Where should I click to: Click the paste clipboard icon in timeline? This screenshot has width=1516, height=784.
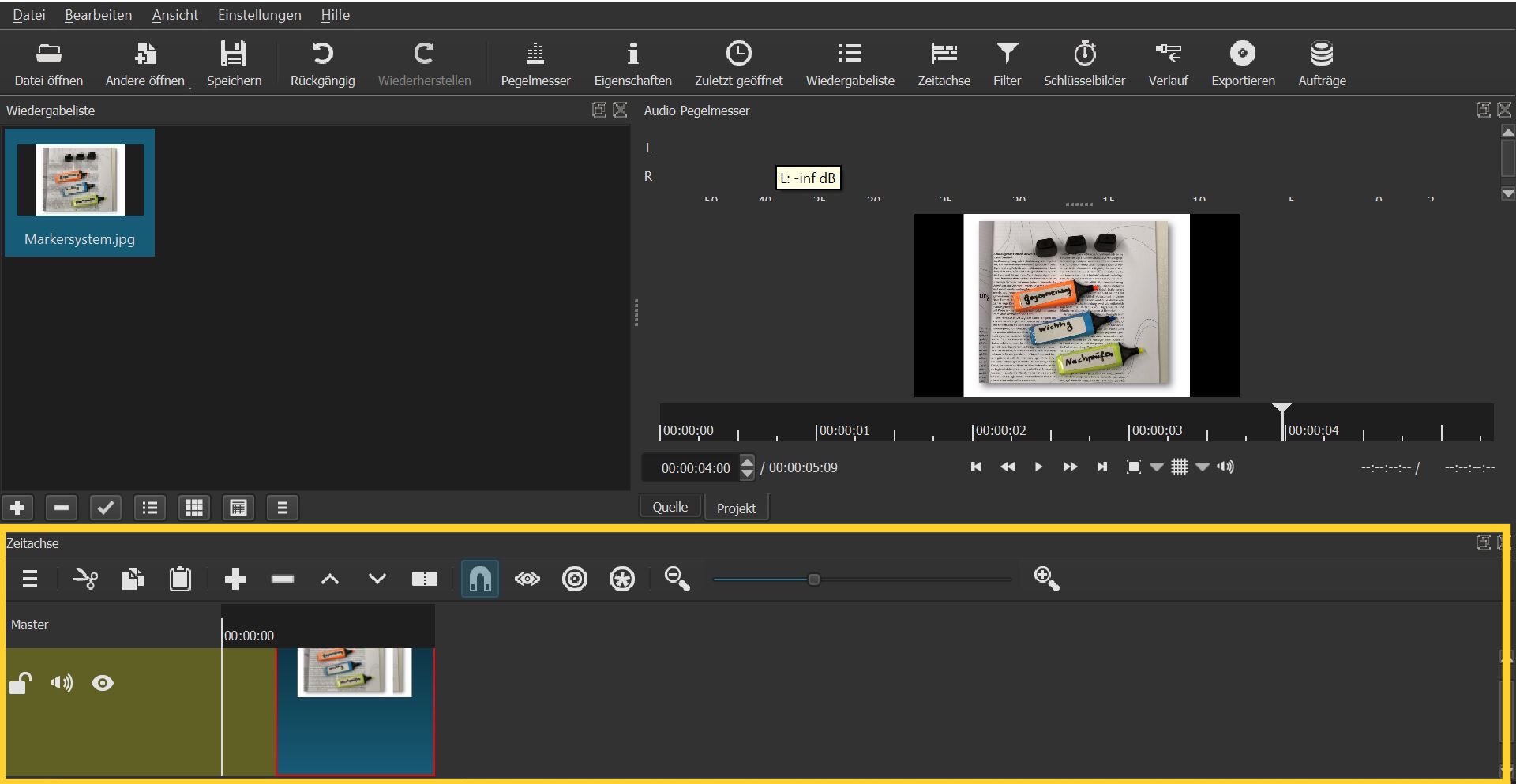tap(180, 580)
